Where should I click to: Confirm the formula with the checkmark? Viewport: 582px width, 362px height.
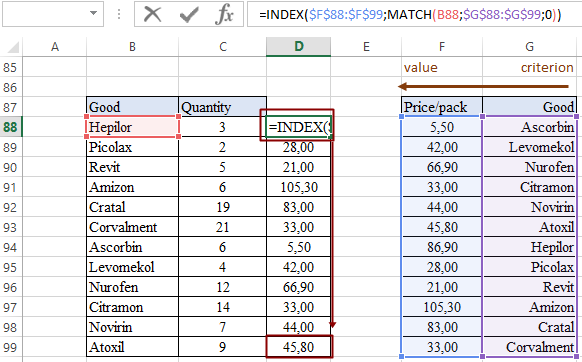(189, 15)
